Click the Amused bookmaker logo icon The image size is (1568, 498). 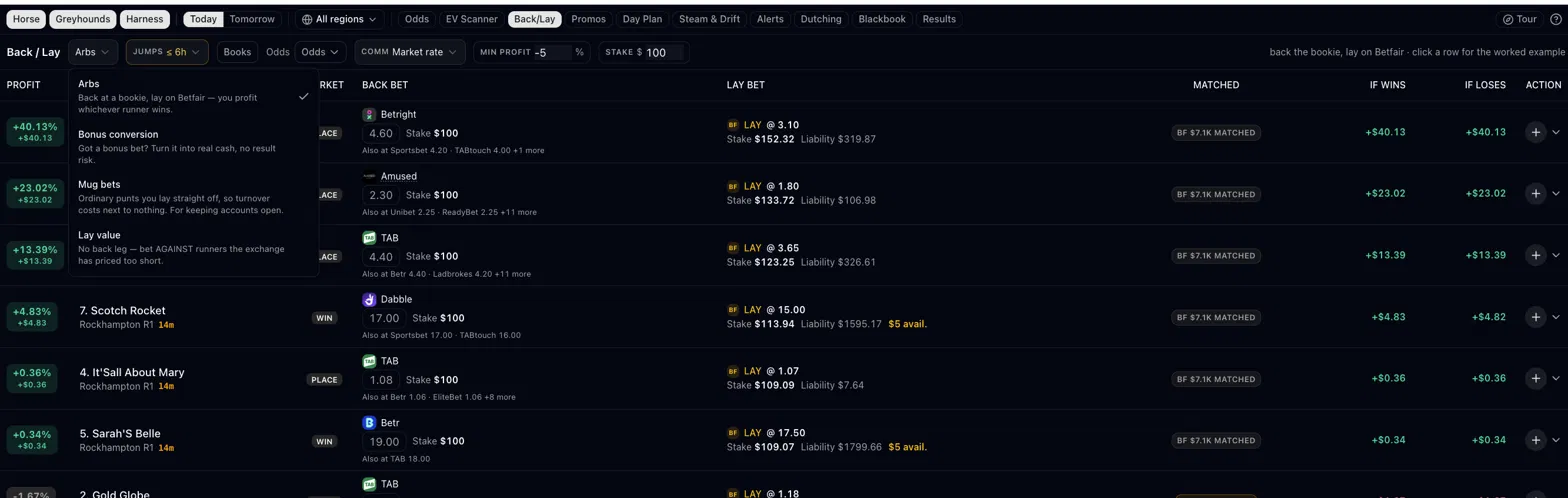pyautogui.click(x=369, y=176)
